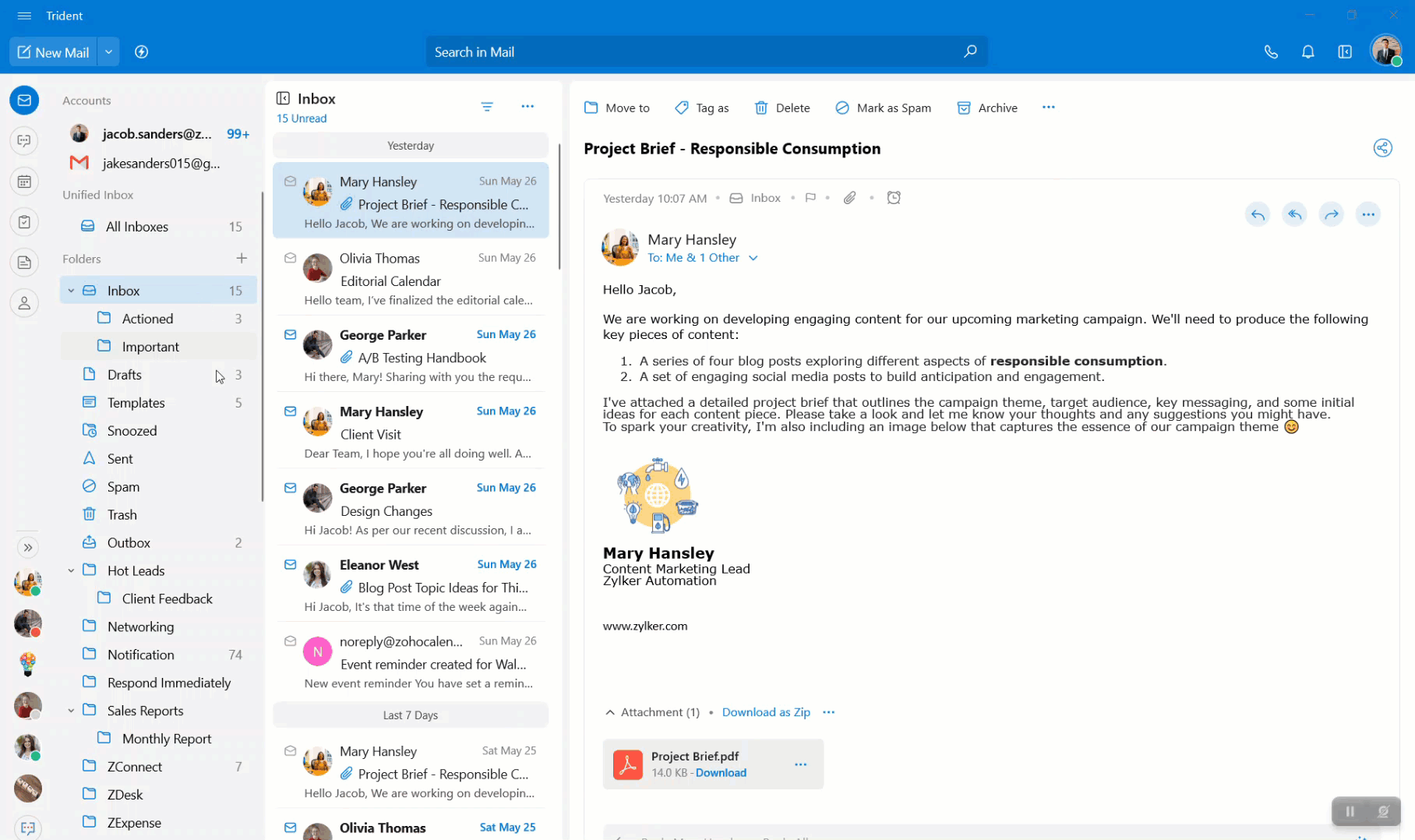Click Tag as in toolbar
The width and height of the screenshot is (1415, 840).
[x=701, y=108]
